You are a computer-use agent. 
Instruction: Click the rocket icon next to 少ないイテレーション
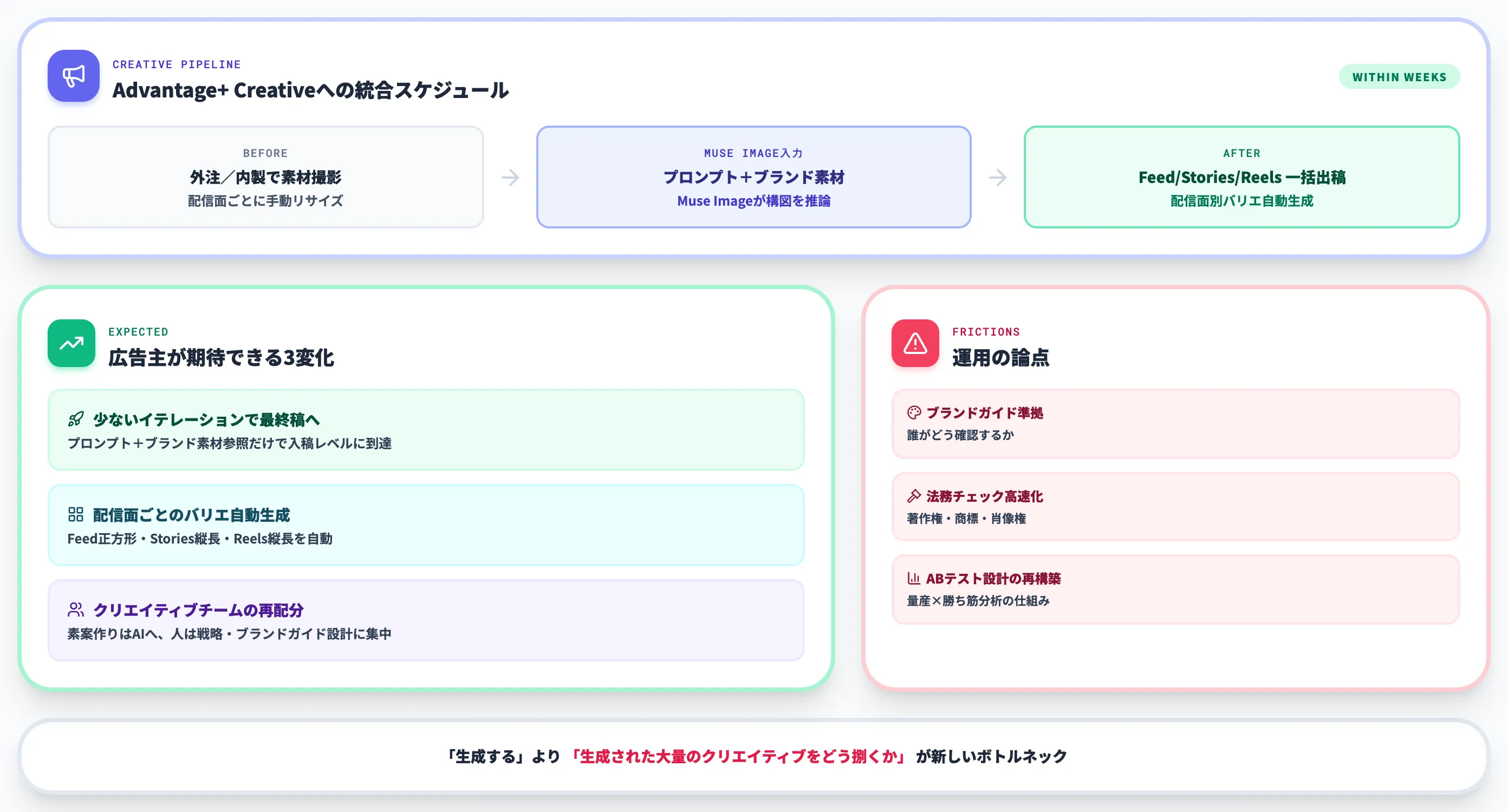pos(76,420)
